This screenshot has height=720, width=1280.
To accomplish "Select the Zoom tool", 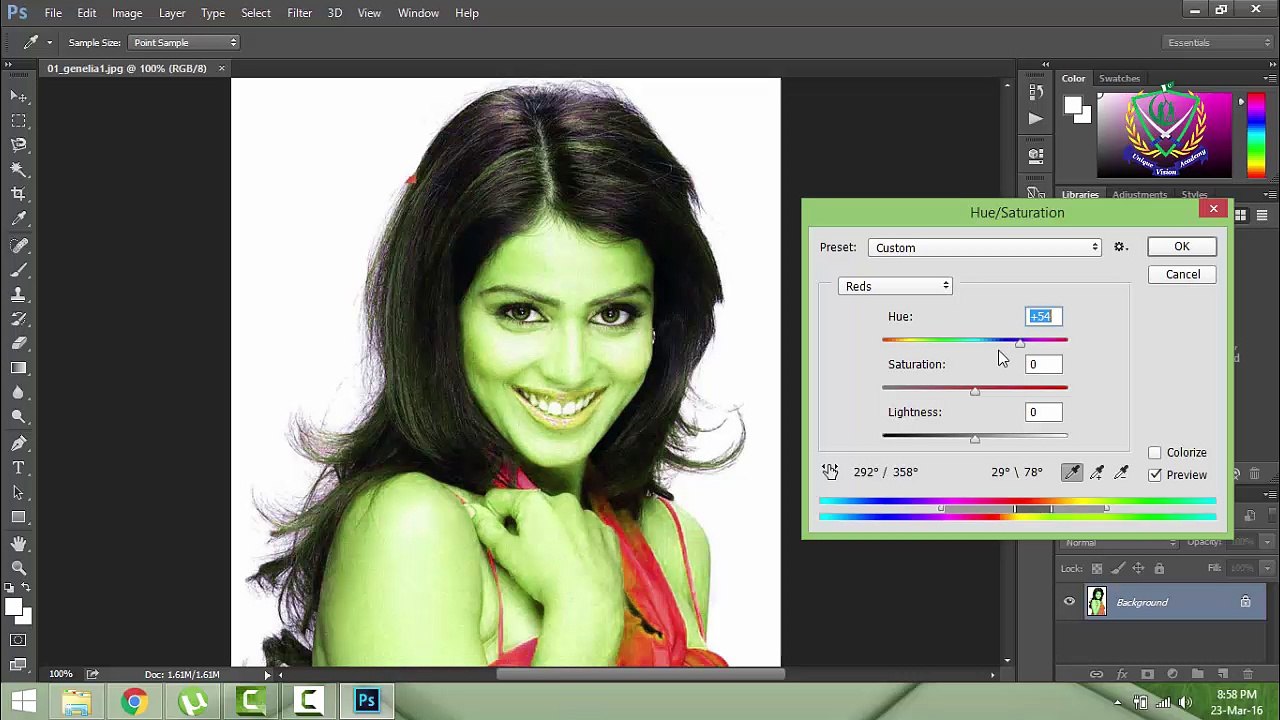I will click(18, 567).
